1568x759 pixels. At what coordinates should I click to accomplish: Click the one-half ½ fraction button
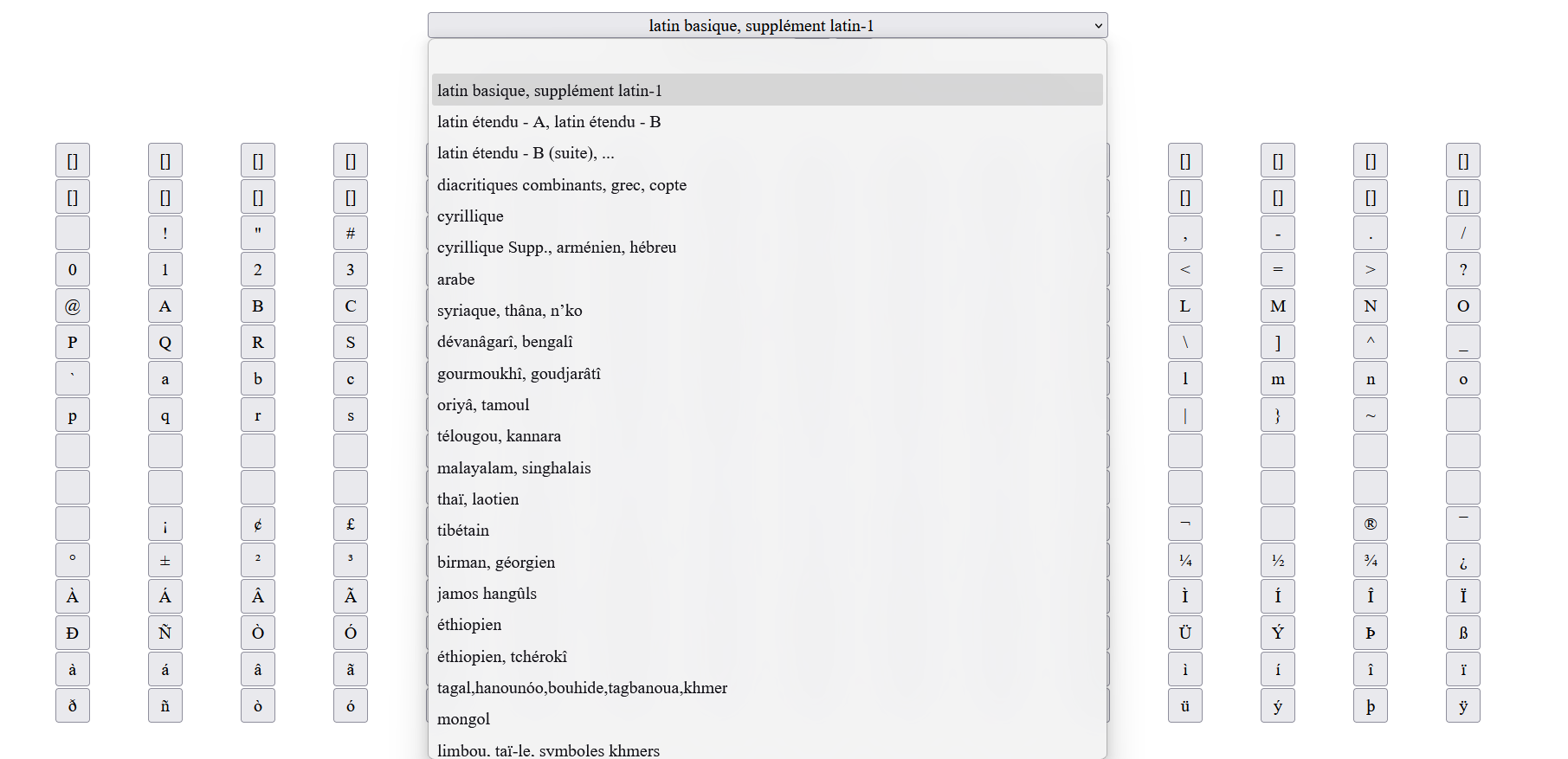1278,561
